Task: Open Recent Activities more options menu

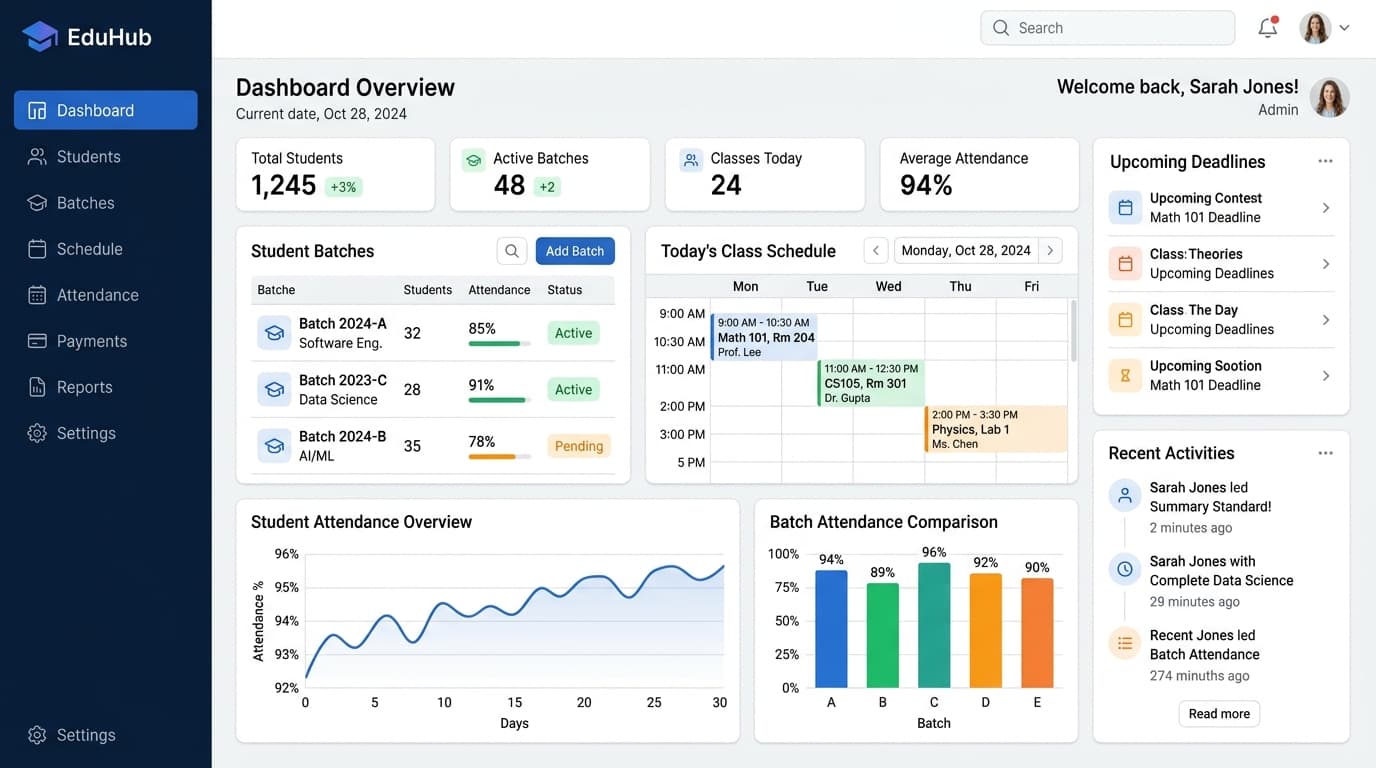Action: pyautogui.click(x=1325, y=453)
